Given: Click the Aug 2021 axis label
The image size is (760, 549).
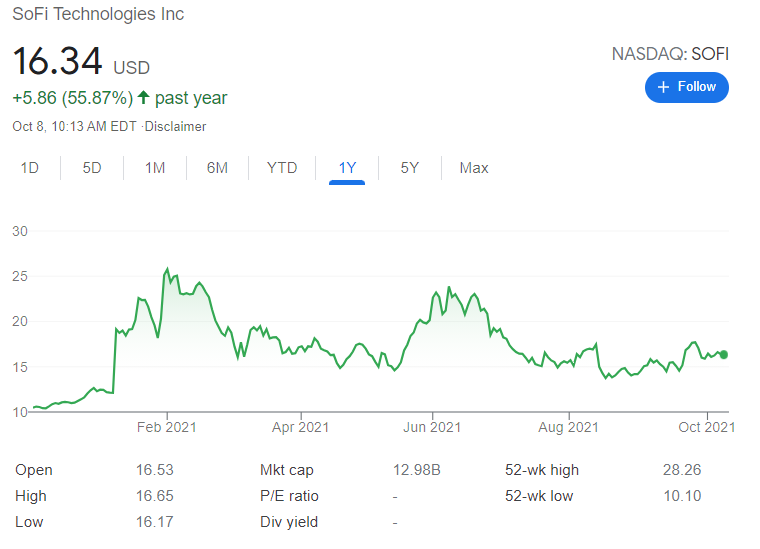Looking at the screenshot, I should pyautogui.click(x=568, y=427).
